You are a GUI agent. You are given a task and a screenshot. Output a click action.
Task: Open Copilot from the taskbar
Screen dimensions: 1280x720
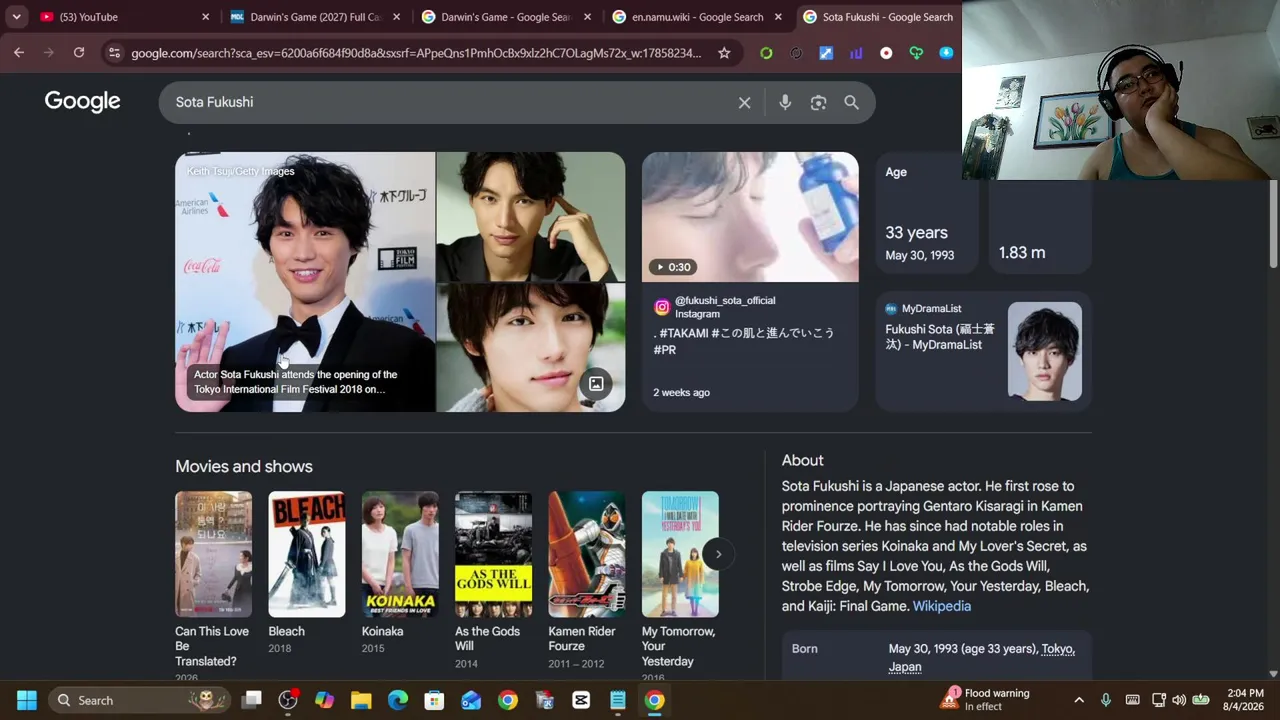324,700
